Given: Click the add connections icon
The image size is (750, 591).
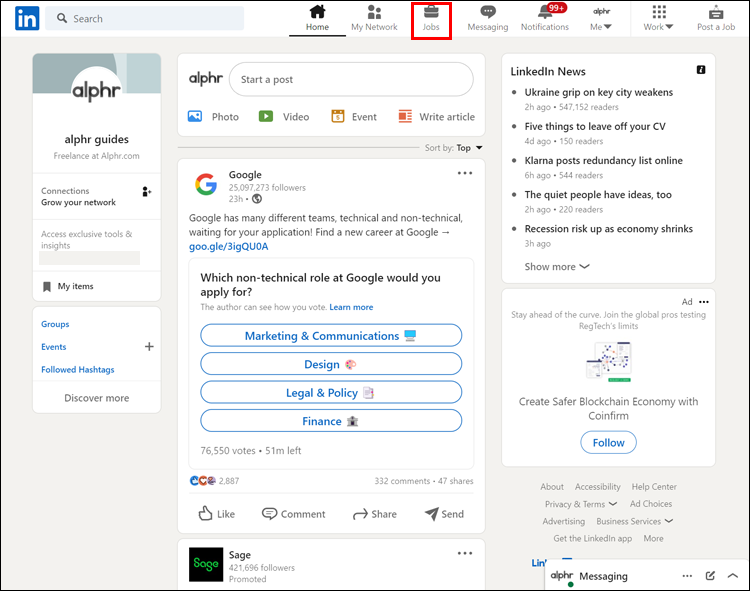Looking at the screenshot, I should [x=146, y=192].
